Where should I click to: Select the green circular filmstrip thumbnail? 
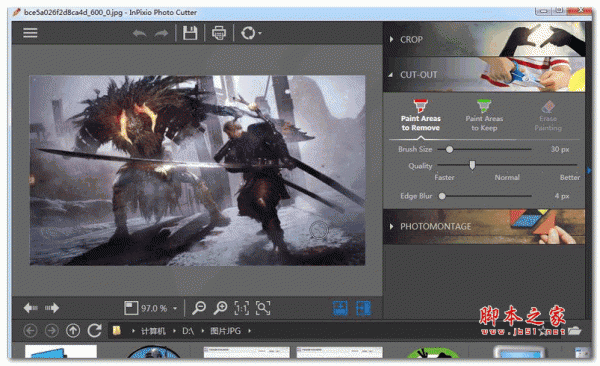(433, 353)
